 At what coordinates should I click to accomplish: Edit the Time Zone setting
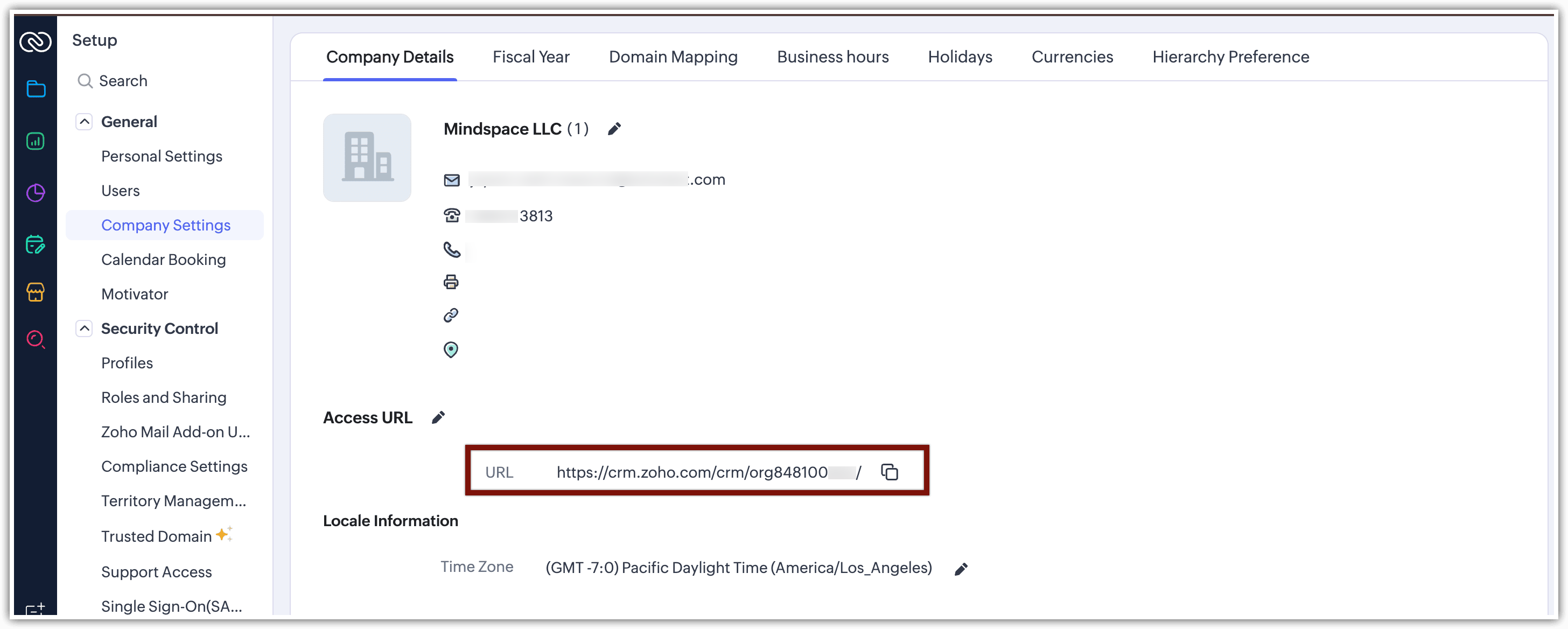pos(961,569)
